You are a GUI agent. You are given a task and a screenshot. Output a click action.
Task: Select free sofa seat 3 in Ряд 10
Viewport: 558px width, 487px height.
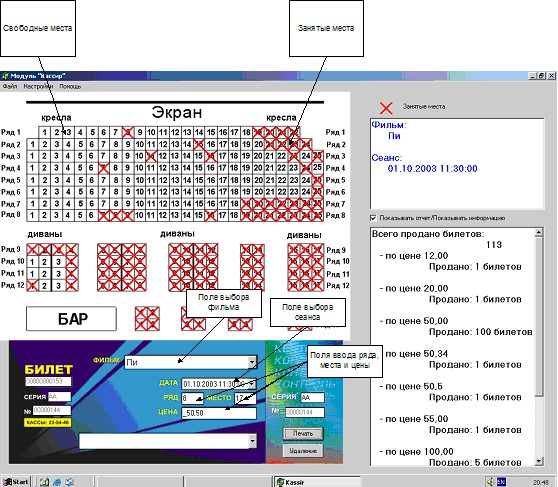click(x=58, y=262)
